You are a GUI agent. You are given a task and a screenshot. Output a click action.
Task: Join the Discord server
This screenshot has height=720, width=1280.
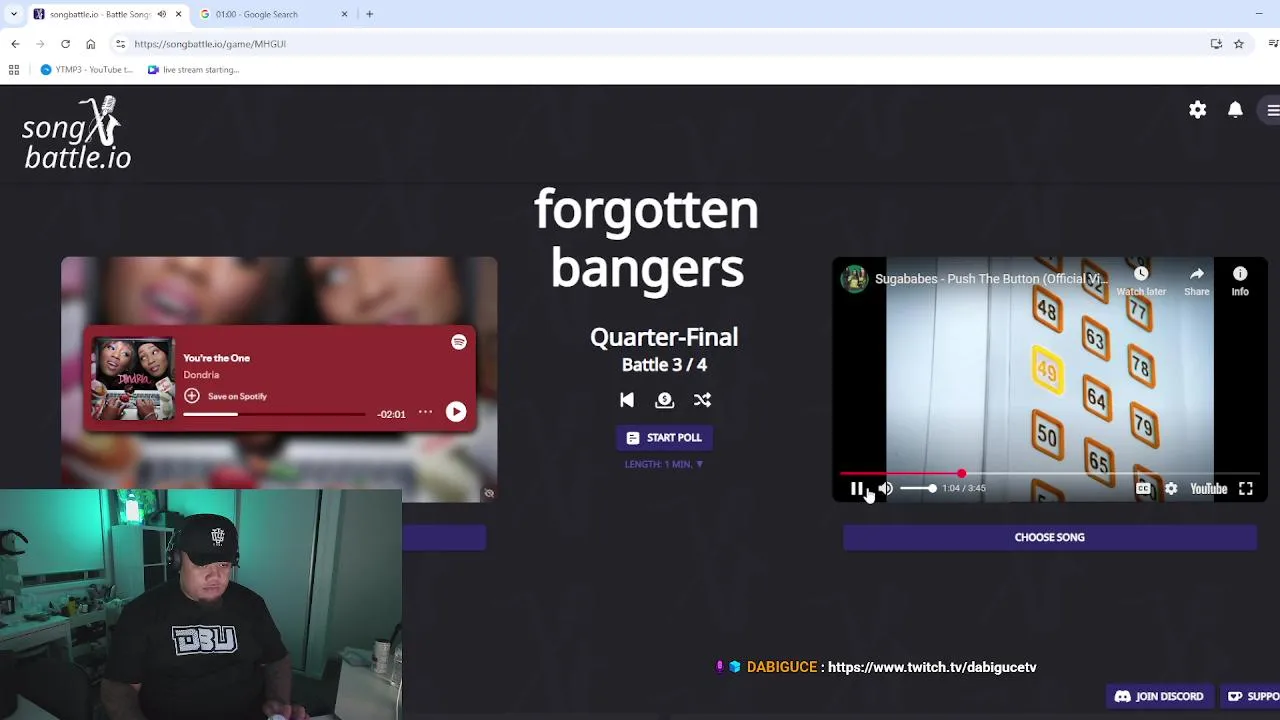(1160, 697)
